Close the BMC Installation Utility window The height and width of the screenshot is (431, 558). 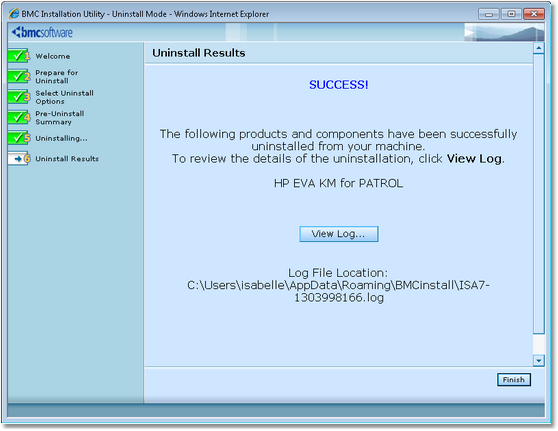534,14
